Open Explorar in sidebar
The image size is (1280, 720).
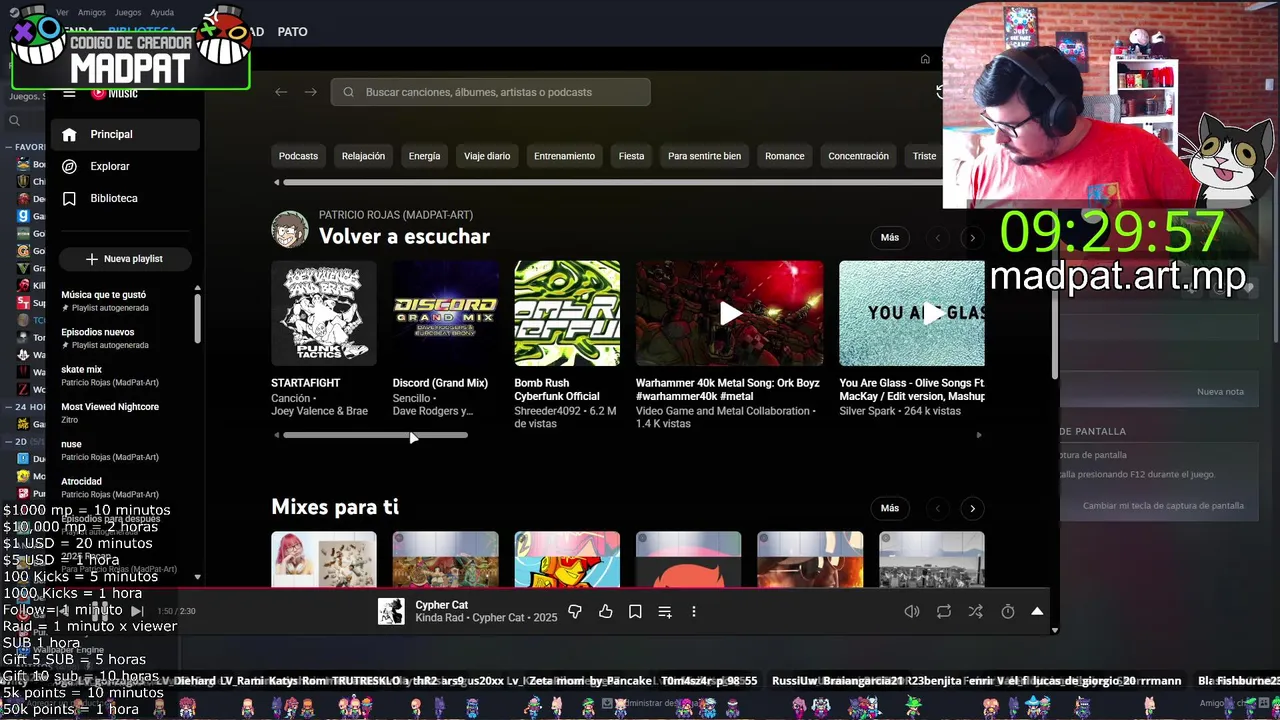(125, 166)
